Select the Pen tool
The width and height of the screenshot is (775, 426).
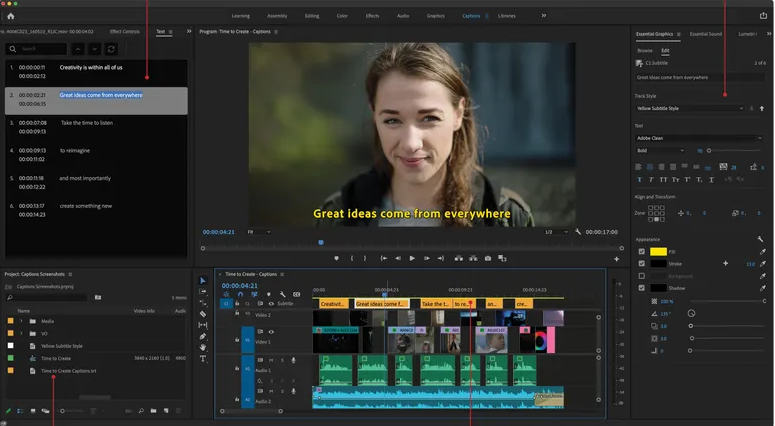[x=203, y=337]
